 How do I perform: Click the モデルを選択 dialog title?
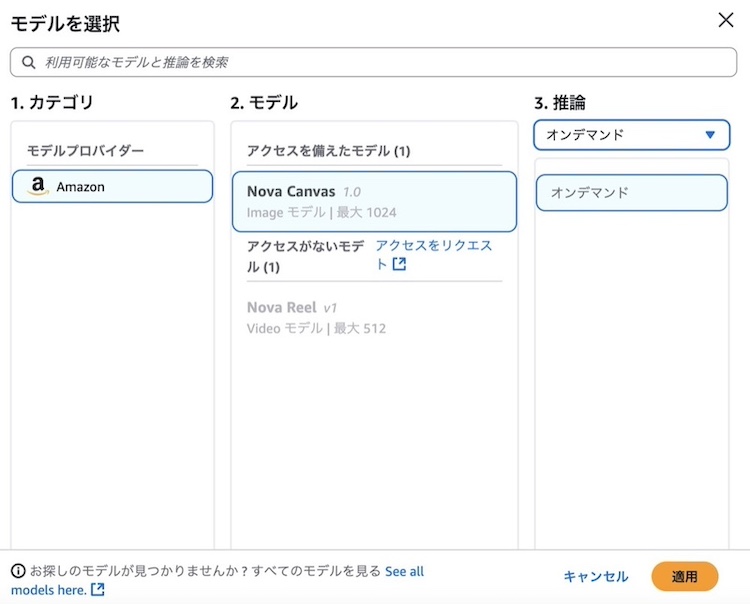[65, 24]
